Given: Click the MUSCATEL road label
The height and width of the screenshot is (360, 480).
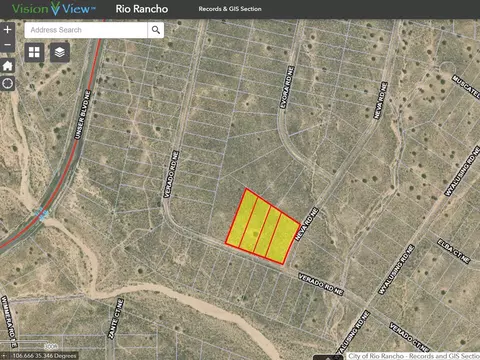Looking at the screenshot, I should click(x=466, y=86).
